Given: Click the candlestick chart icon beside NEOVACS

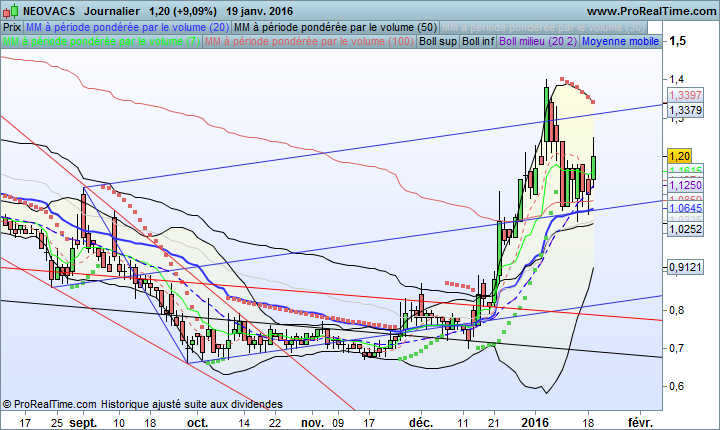Looking at the screenshot, I should 9,10.
